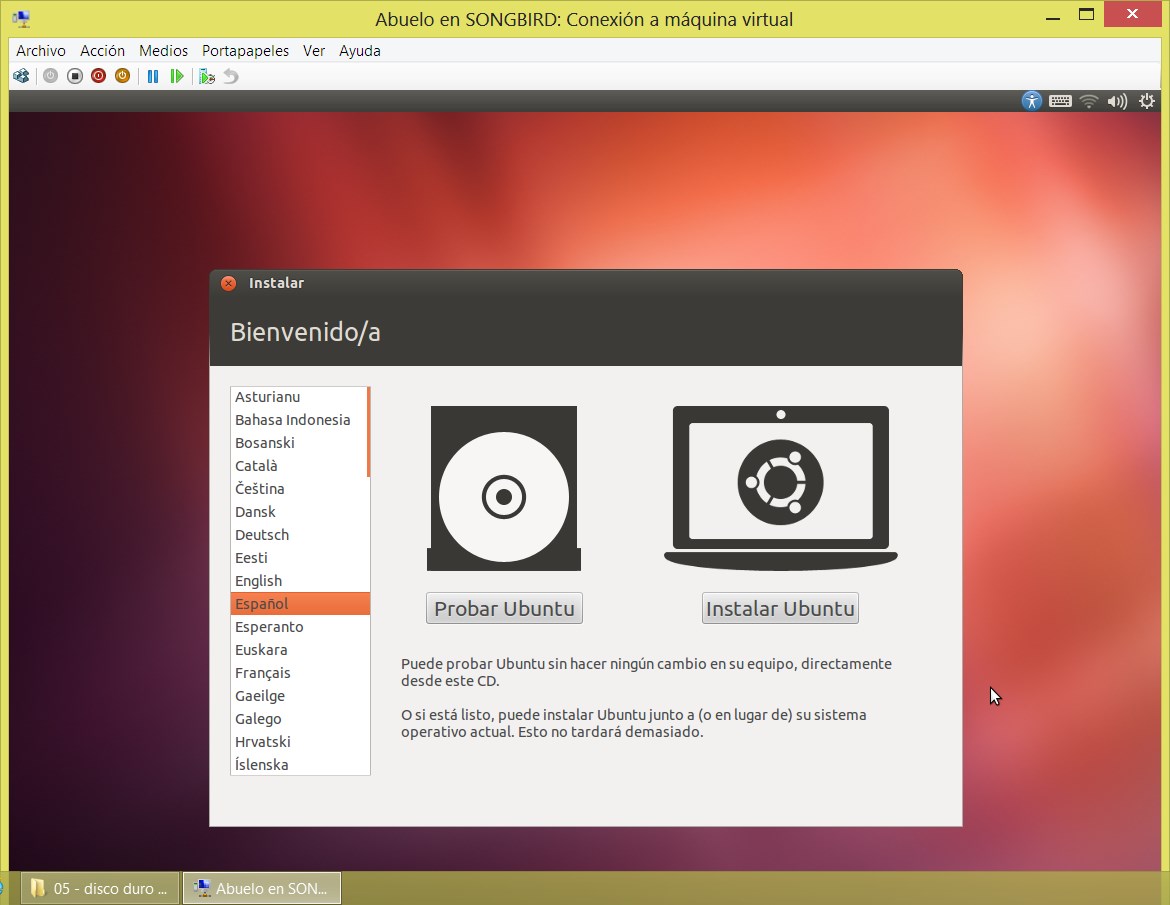The height and width of the screenshot is (905, 1170).
Task: Click the CD disc image for trying Ubuntu
Action: (x=504, y=489)
